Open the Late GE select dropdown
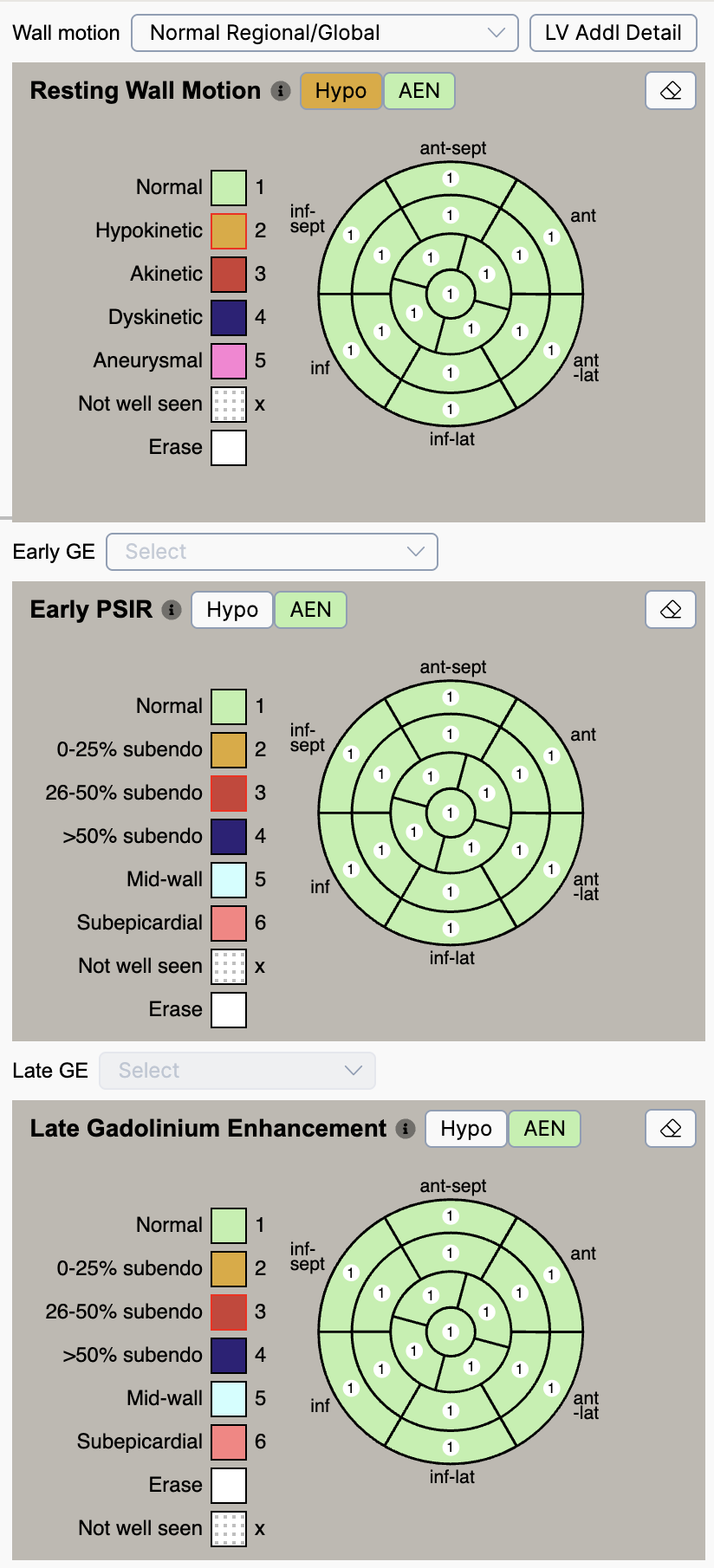Image resolution: width=714 pixels, height=1568 pixels. [x=237, y=1071]
